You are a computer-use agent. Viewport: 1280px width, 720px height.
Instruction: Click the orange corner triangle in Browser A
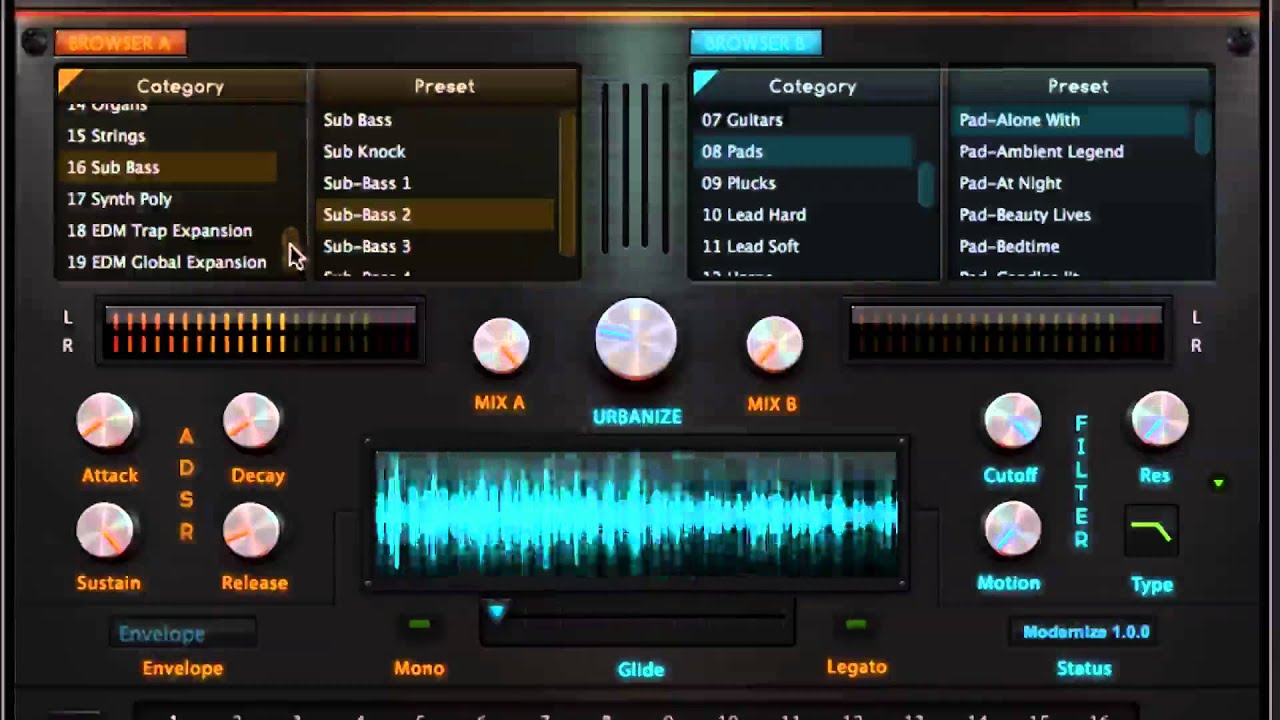[70, 81]
